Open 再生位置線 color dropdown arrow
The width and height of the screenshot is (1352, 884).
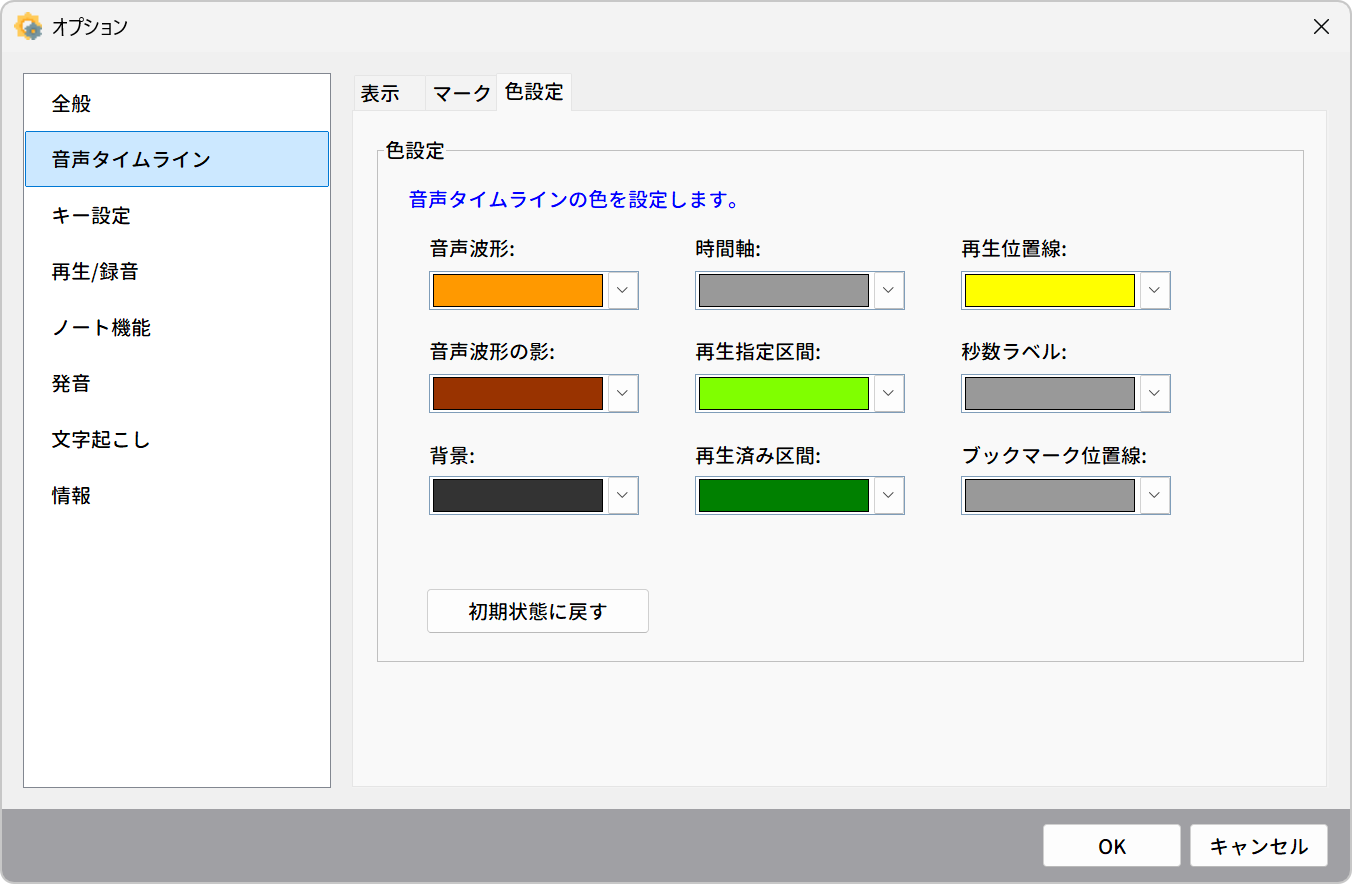[1154, 291]
